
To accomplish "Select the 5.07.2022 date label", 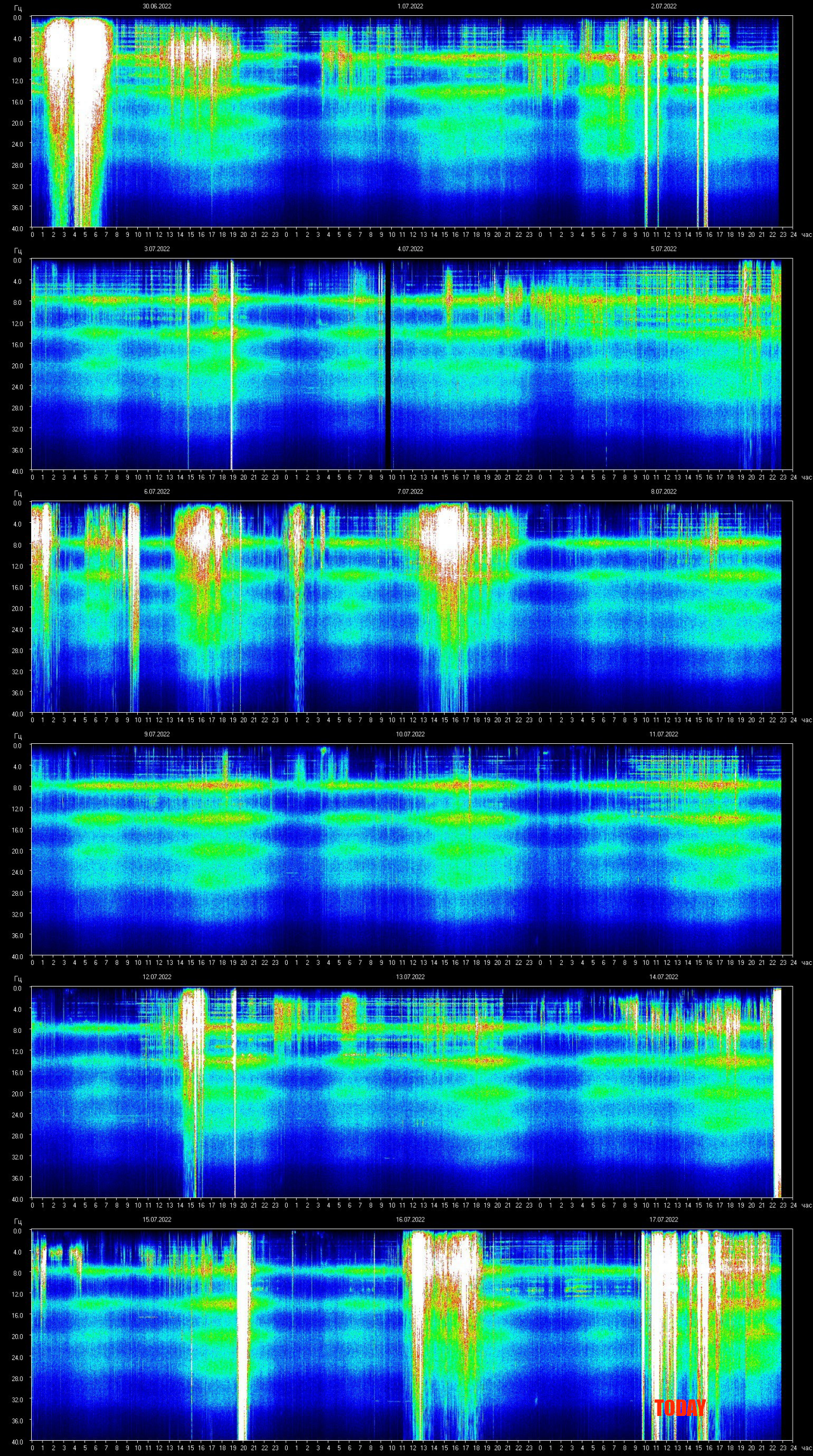I will click(664, 249).
